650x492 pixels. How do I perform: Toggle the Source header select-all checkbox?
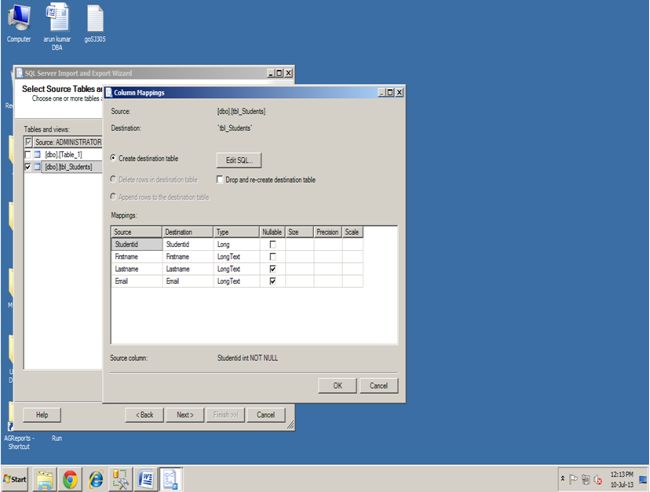pyautogui.click(x=28, y=142)
